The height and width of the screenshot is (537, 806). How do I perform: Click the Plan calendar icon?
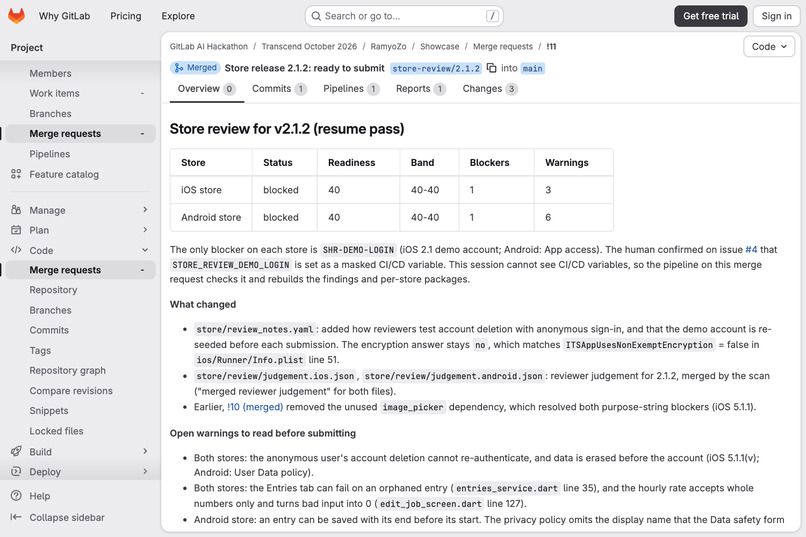[16, 230]
